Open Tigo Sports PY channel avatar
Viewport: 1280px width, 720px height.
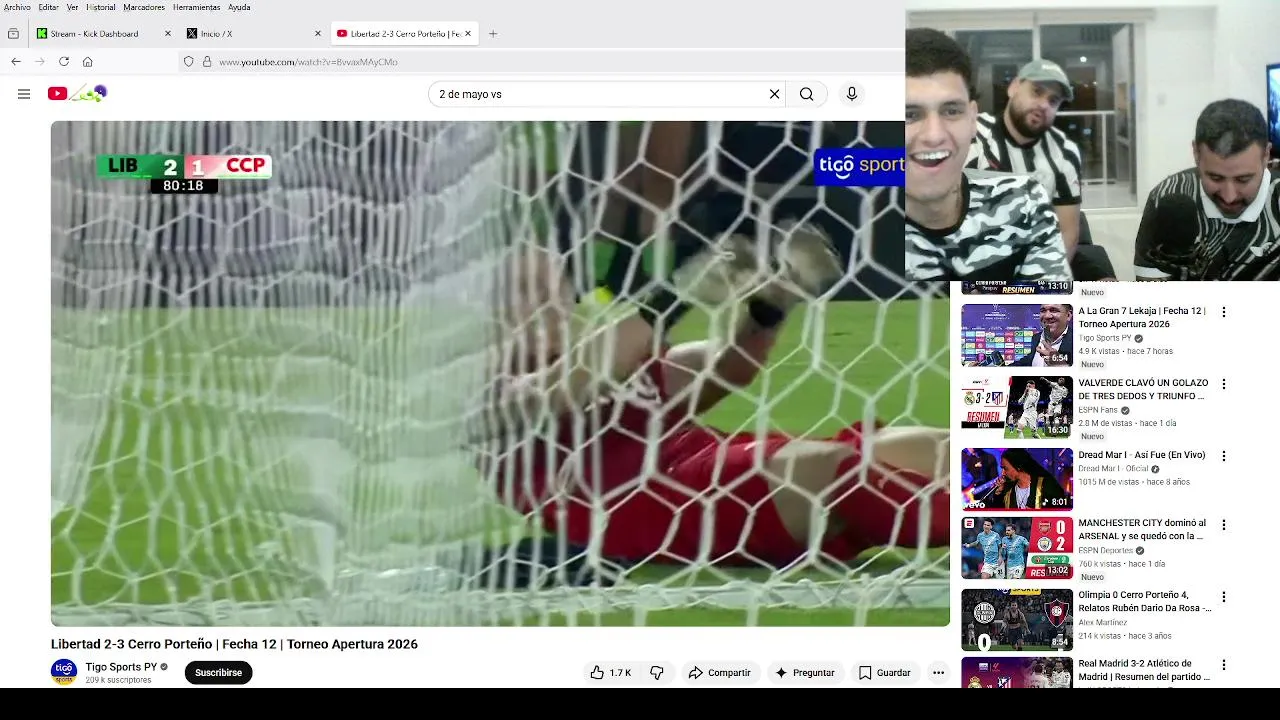click(64, 672)
